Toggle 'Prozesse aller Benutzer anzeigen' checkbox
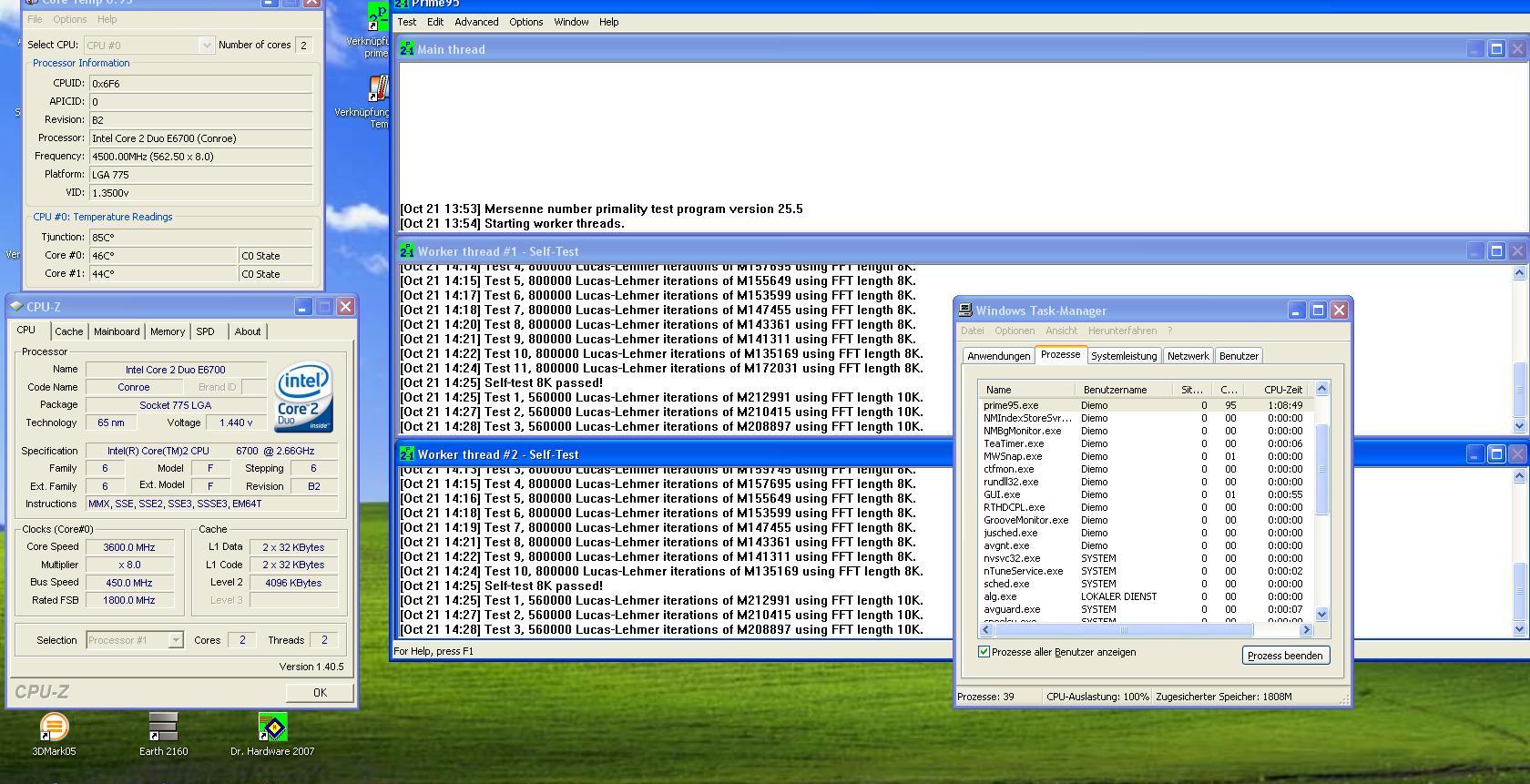Screen dimensions: 1530x784 (984, 652)
